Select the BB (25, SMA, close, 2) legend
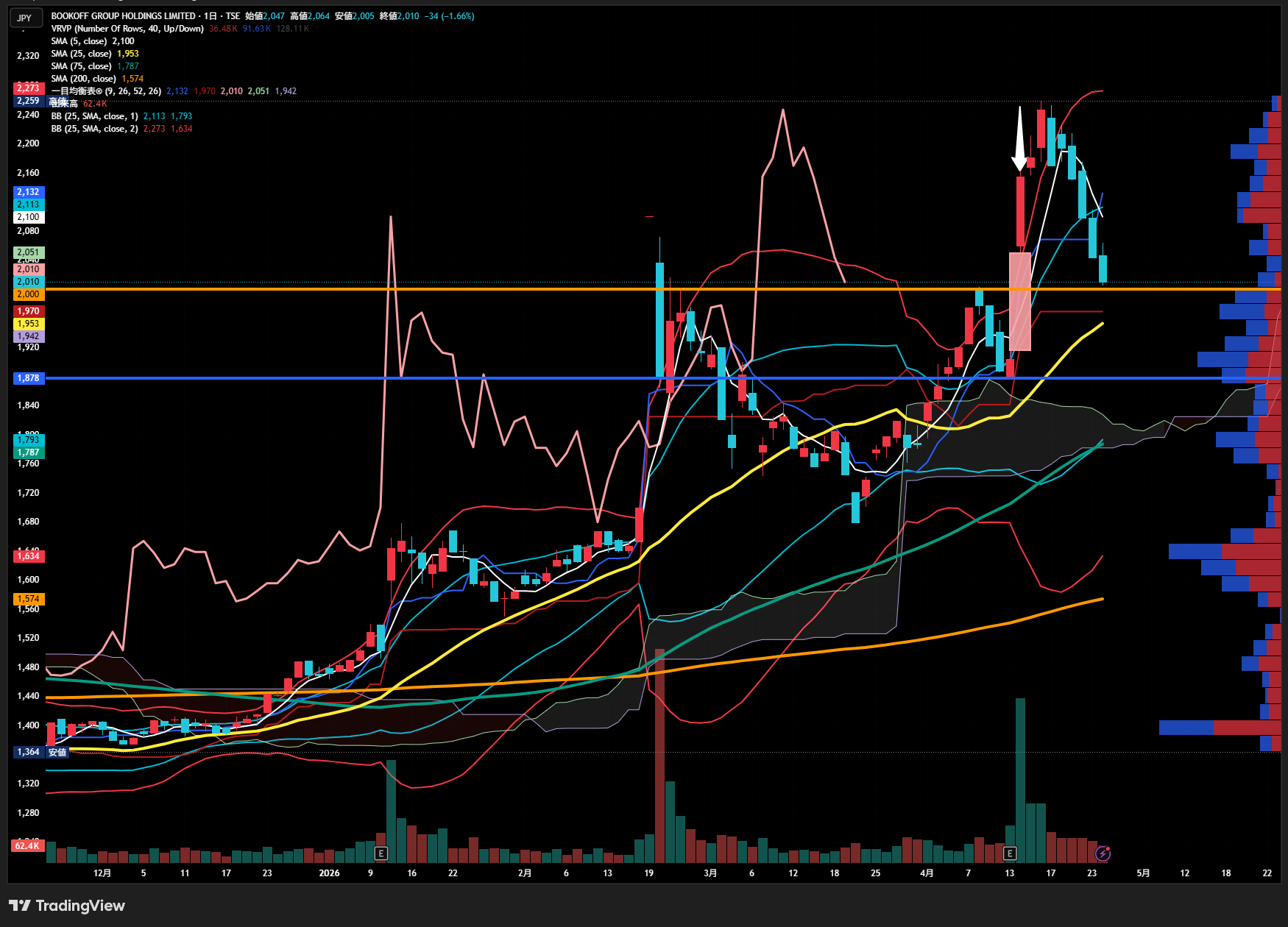The height and width of the screenshot is (927, 1288). pyautogui.click(x=94, y=129)
